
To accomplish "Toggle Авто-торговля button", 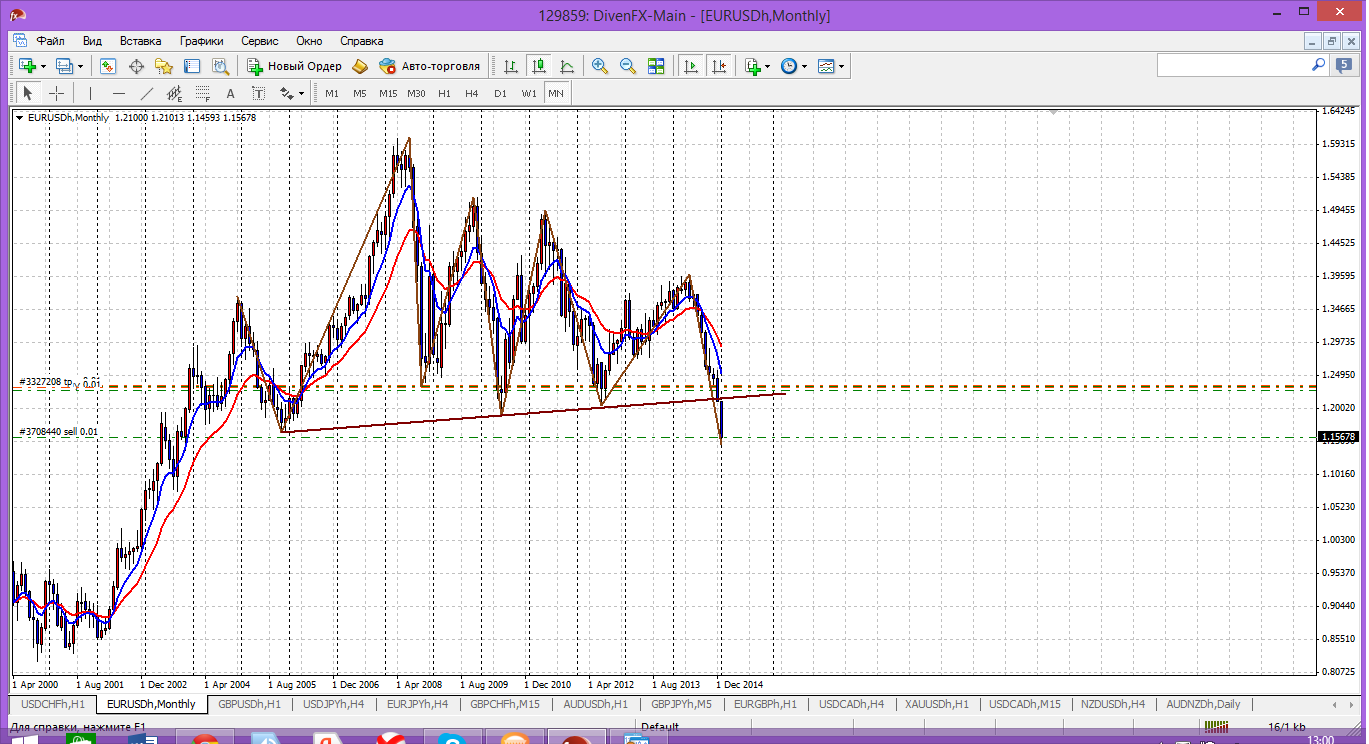I will click(x=430, y=66).
